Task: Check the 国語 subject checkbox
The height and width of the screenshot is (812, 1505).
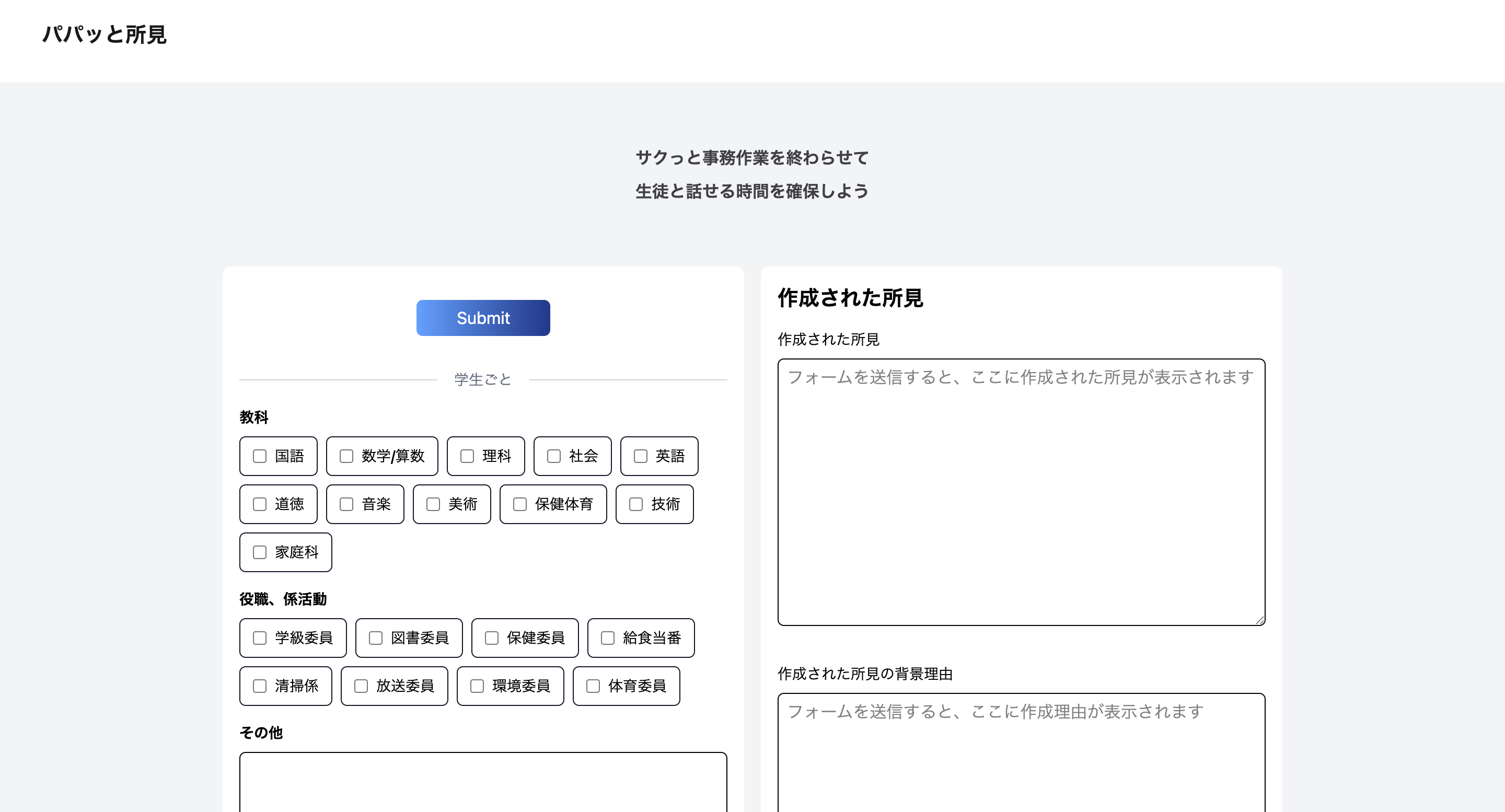Action: click(259, 456)
